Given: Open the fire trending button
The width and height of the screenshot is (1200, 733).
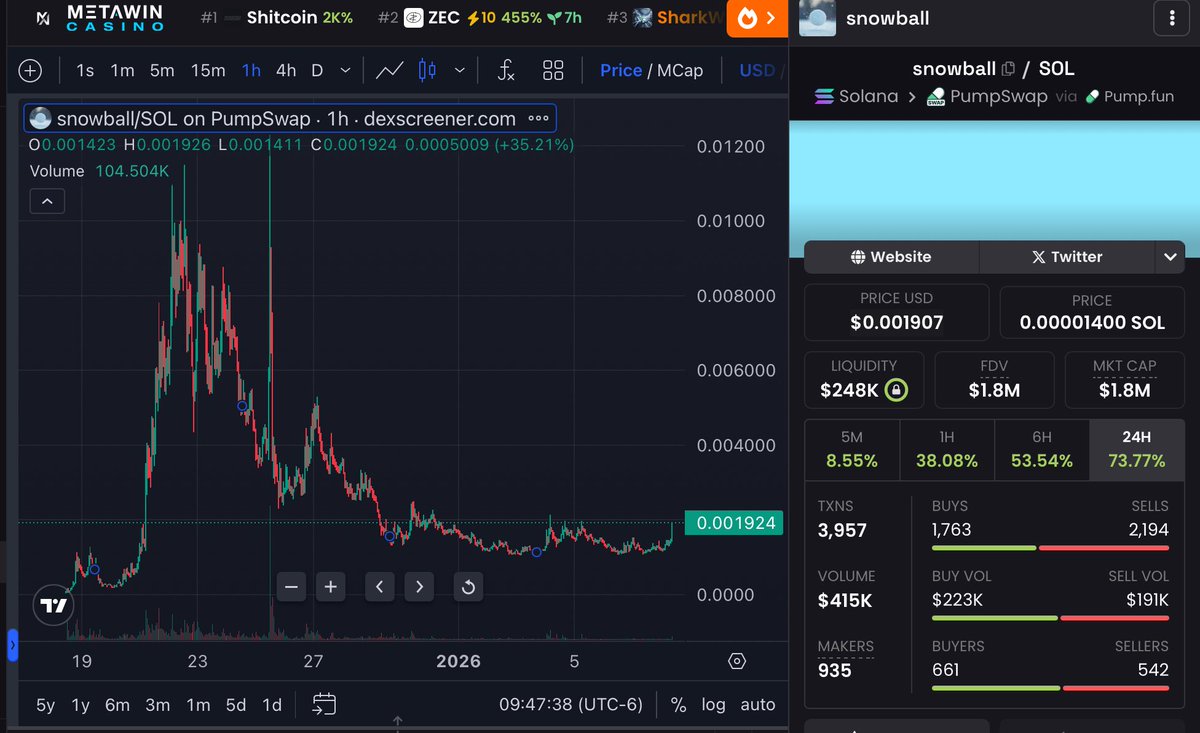Looking at the screenshot, I should (757, 18).
